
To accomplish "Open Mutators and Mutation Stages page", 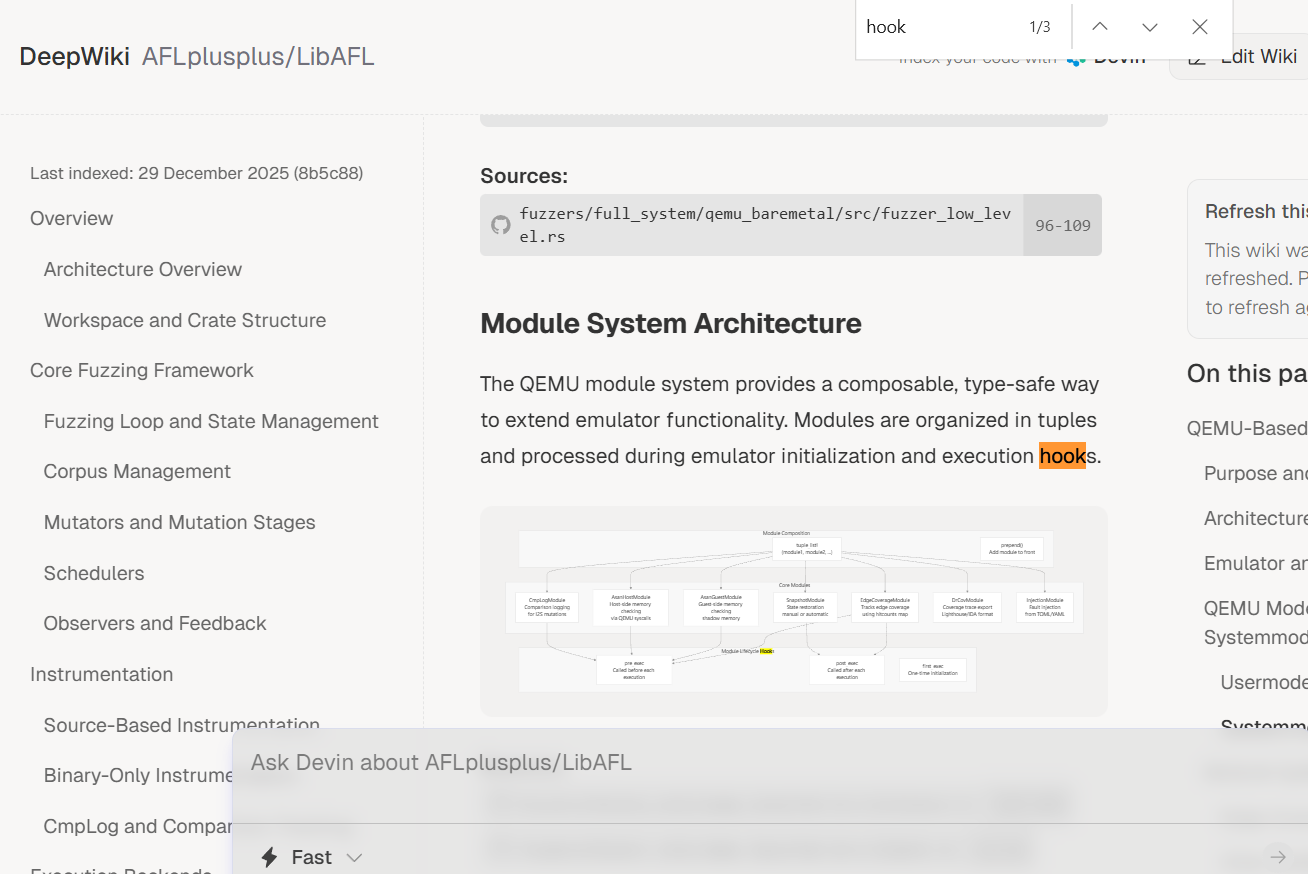I will coord(180,522).
